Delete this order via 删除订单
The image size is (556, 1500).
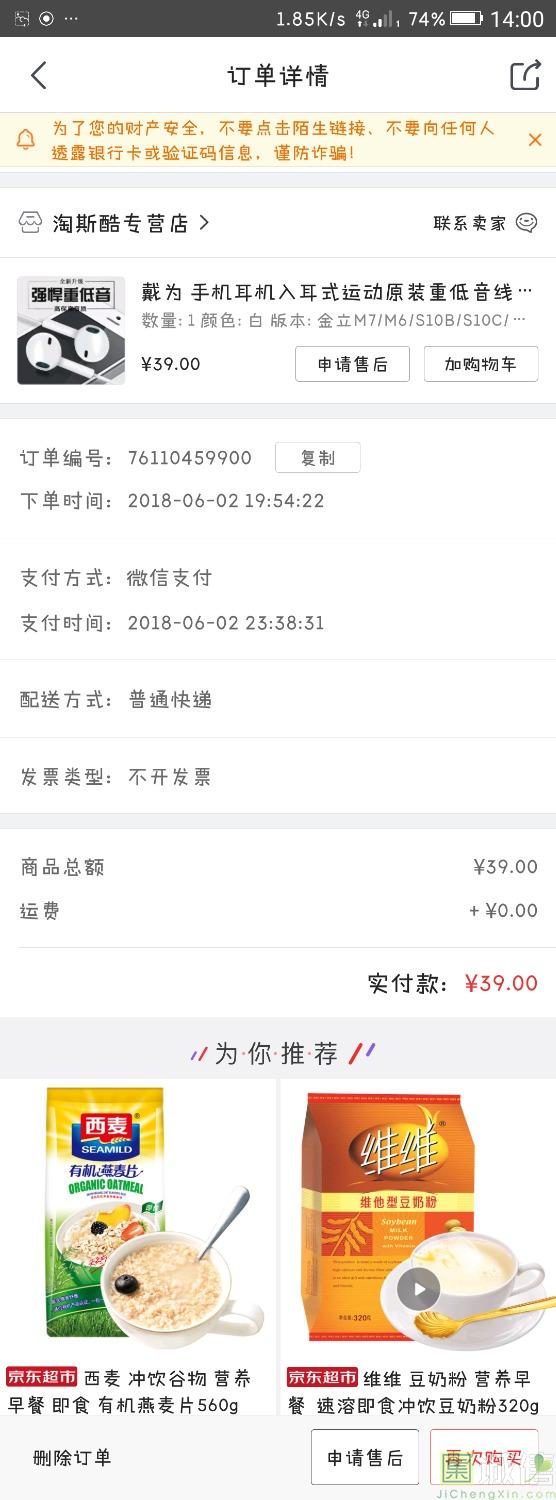pyautogui.click(x=72, y=1458)
